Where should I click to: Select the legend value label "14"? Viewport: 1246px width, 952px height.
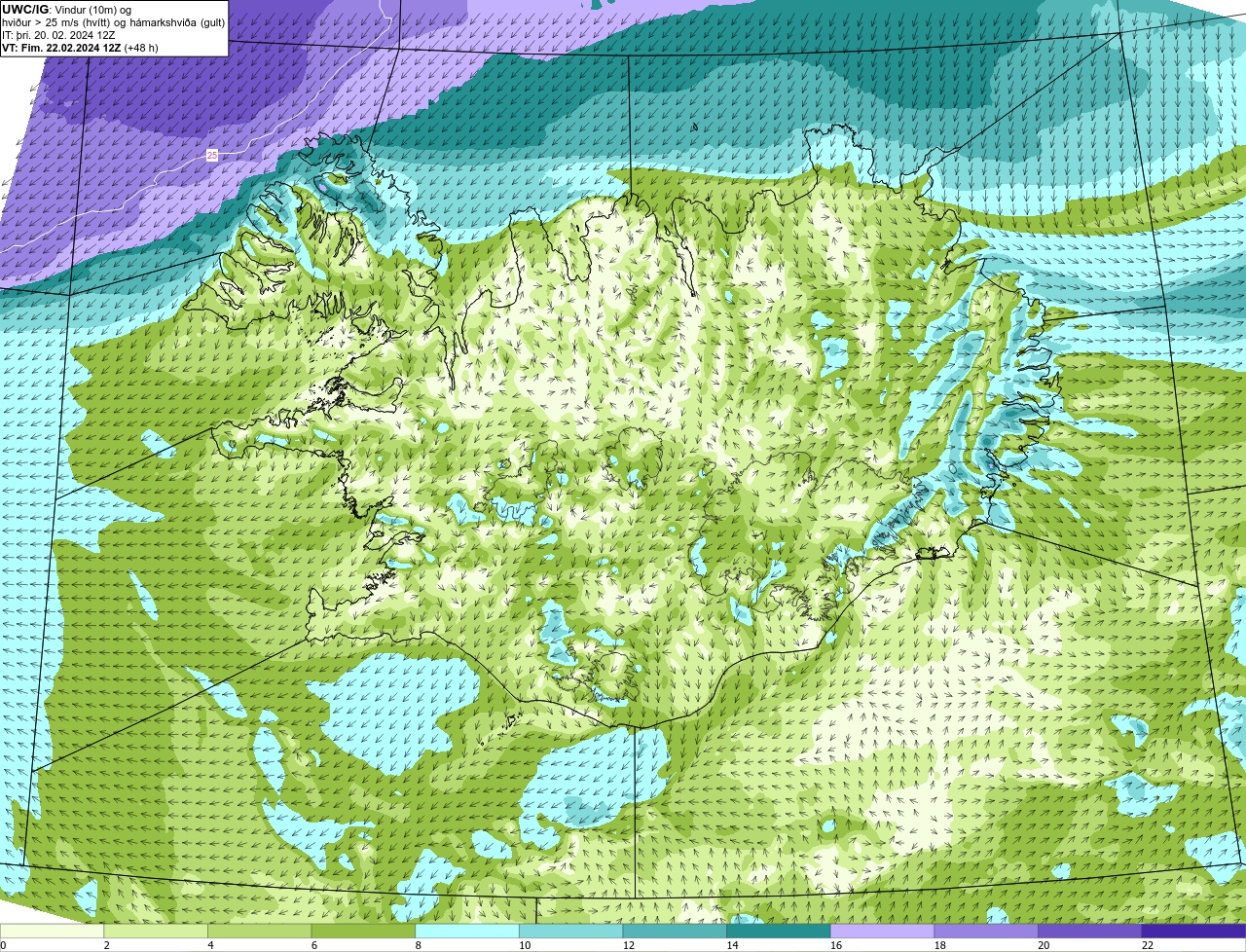tap(732, 945)
